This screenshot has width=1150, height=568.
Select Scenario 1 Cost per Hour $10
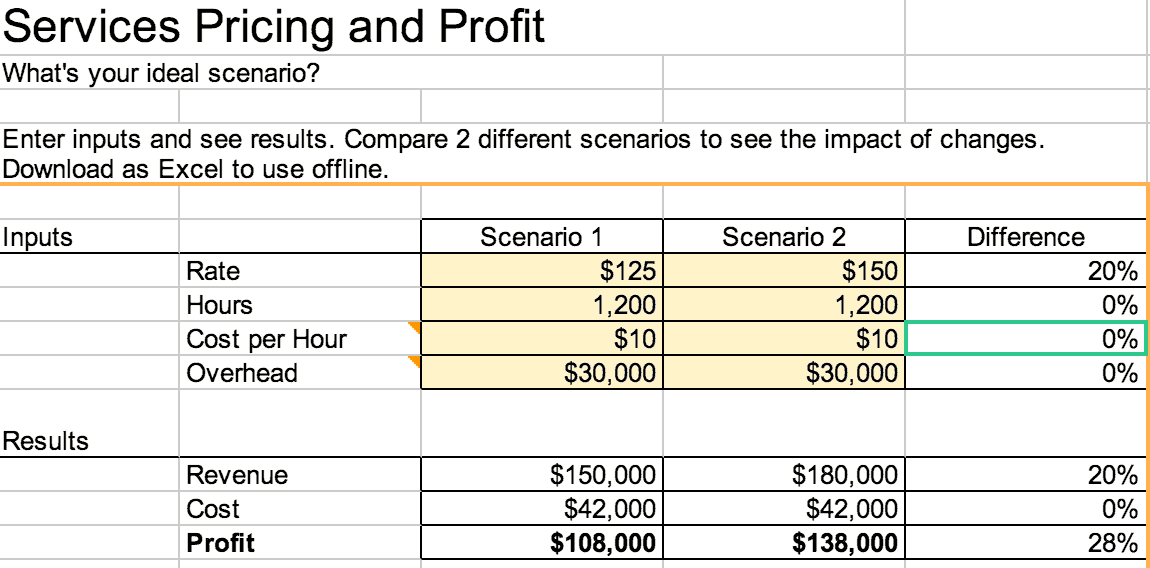pos(542,338)
